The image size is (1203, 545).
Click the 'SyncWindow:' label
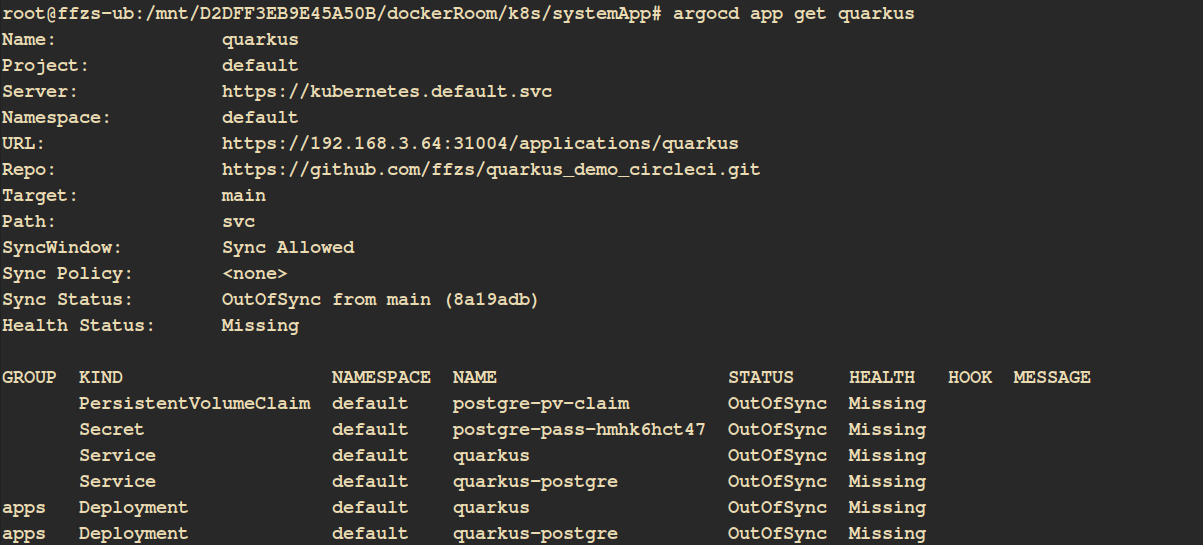click(62, 248)
